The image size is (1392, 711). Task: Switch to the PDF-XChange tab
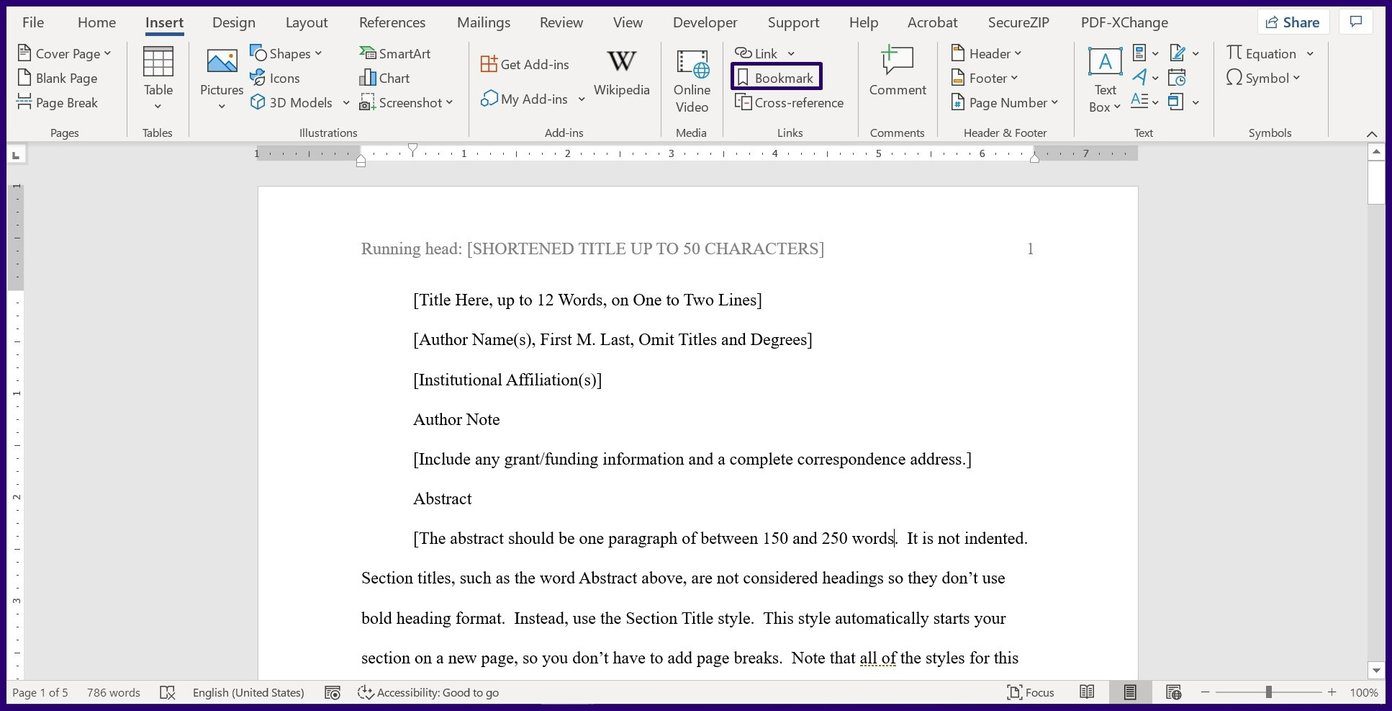pyautogui.click(x=1122, y=22)
